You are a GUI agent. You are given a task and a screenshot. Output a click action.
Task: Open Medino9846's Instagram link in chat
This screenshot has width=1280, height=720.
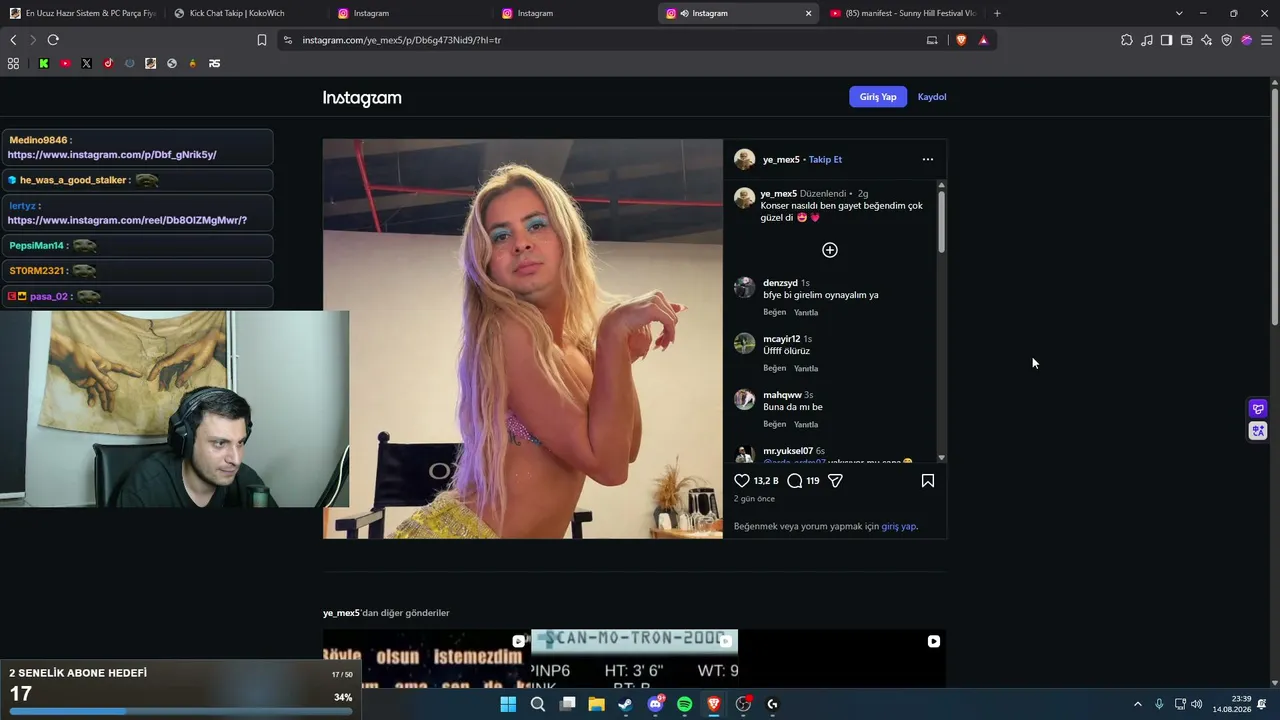point(112,155)
